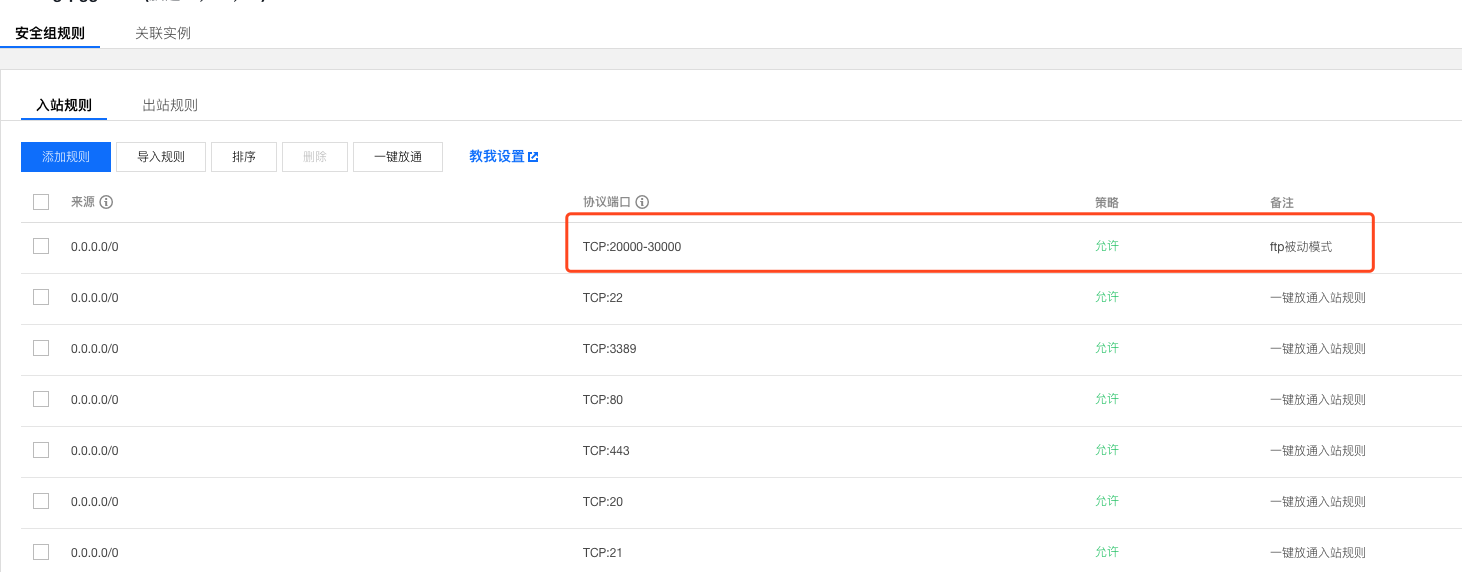The width and height of the screenshot is (1462, 572).
Task: Click the TCP:20 port cell
Action: (603, 502)
